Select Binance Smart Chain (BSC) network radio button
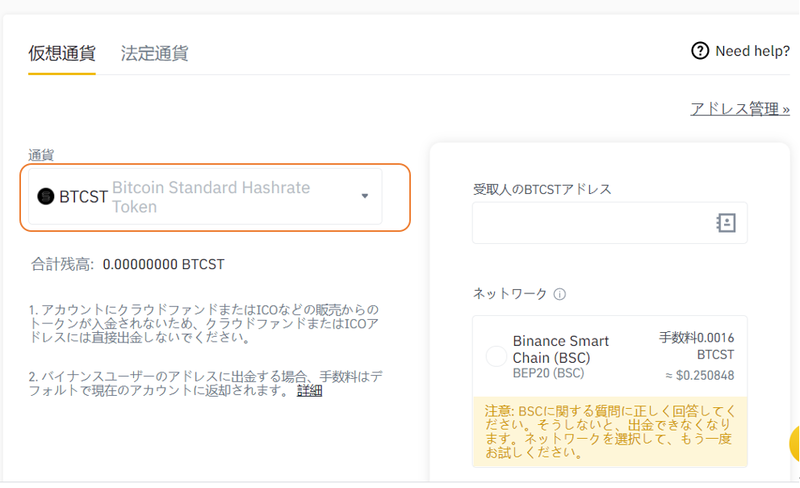 (x=496, y=356)
